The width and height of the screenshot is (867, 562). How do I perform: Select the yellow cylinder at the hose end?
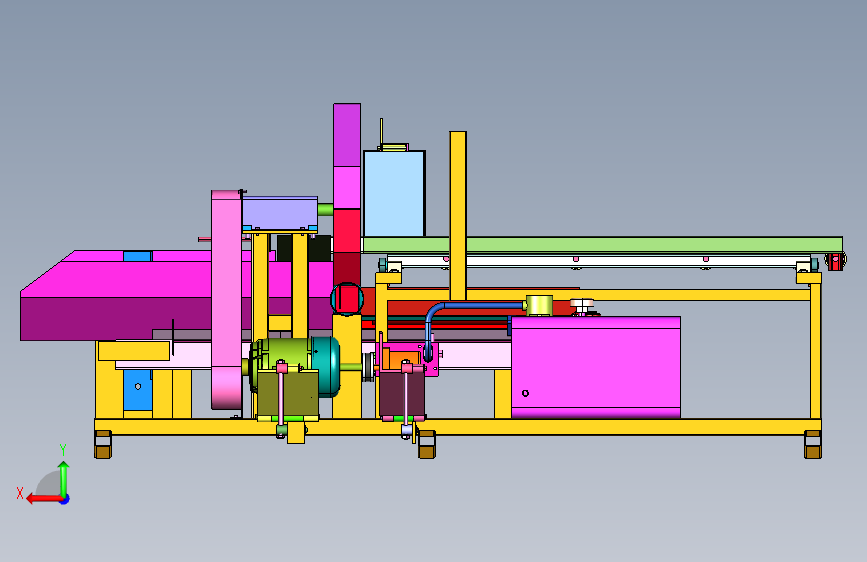(539, 305)
